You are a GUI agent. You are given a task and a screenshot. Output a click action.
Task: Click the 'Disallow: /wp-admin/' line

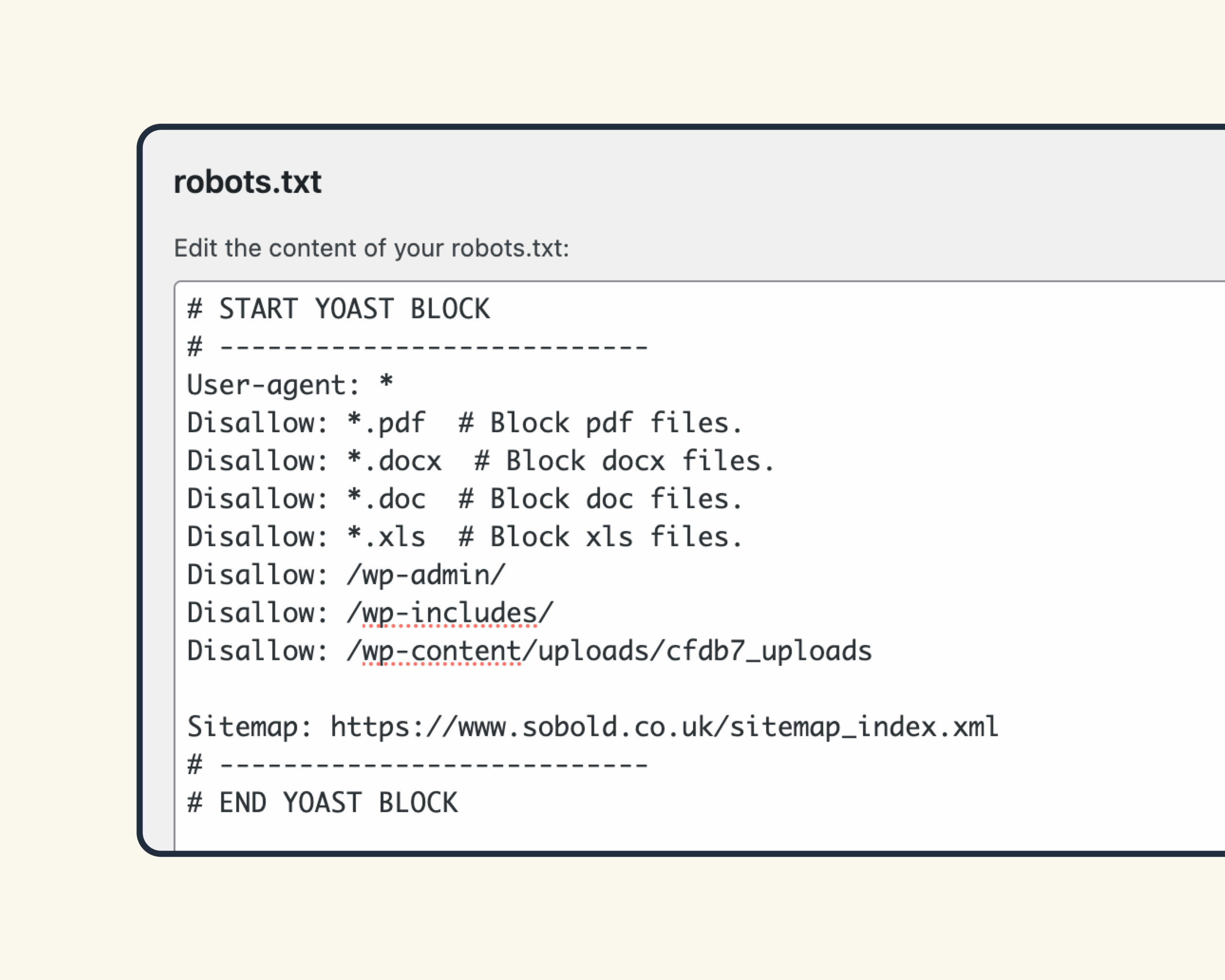click(x=346, y=575)
